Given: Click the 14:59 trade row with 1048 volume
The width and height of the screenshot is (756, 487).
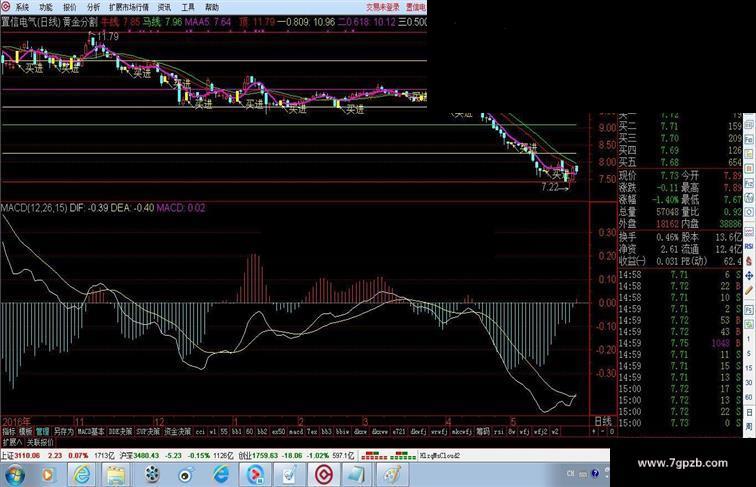Looking at the screenshot, I should 680,343.
